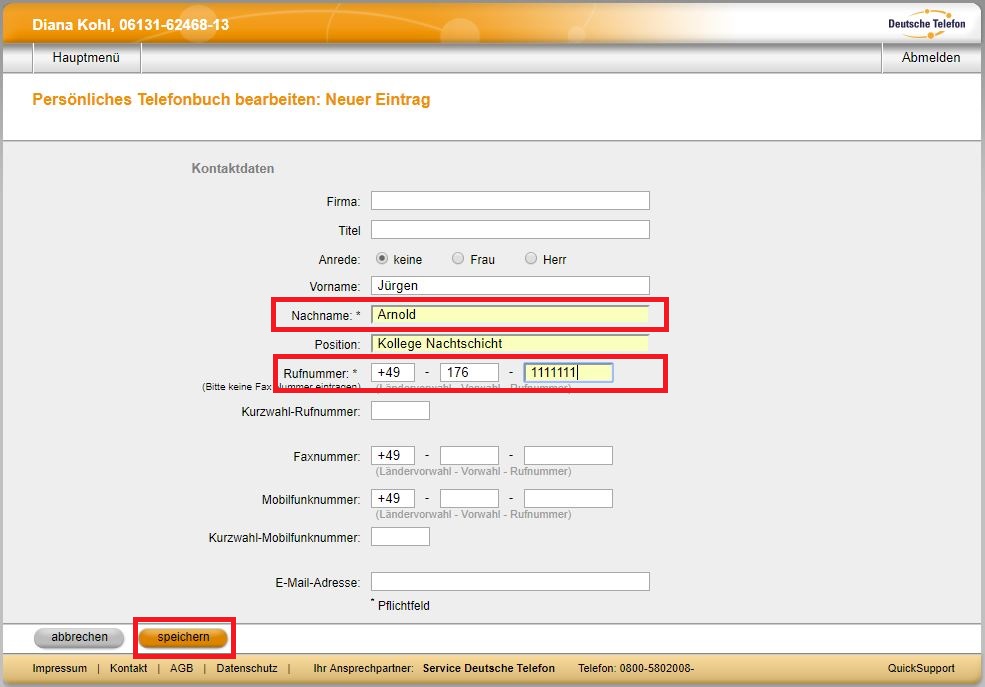Click the Mobilfunknummer Vorwahl field
985x687 pixels.
(469, 499)
